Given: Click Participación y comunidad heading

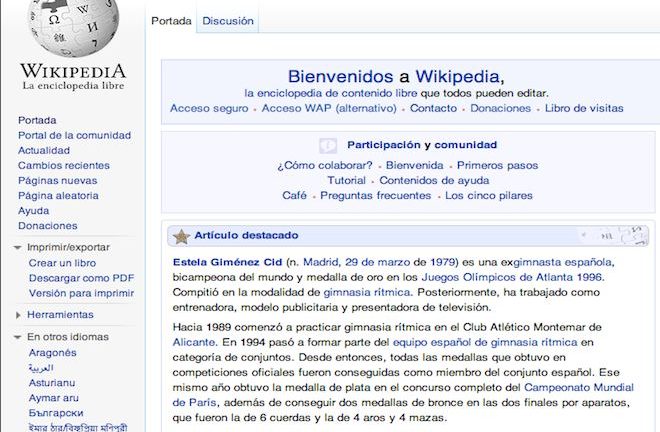Looking at the screenshot, I should [422, 145].
